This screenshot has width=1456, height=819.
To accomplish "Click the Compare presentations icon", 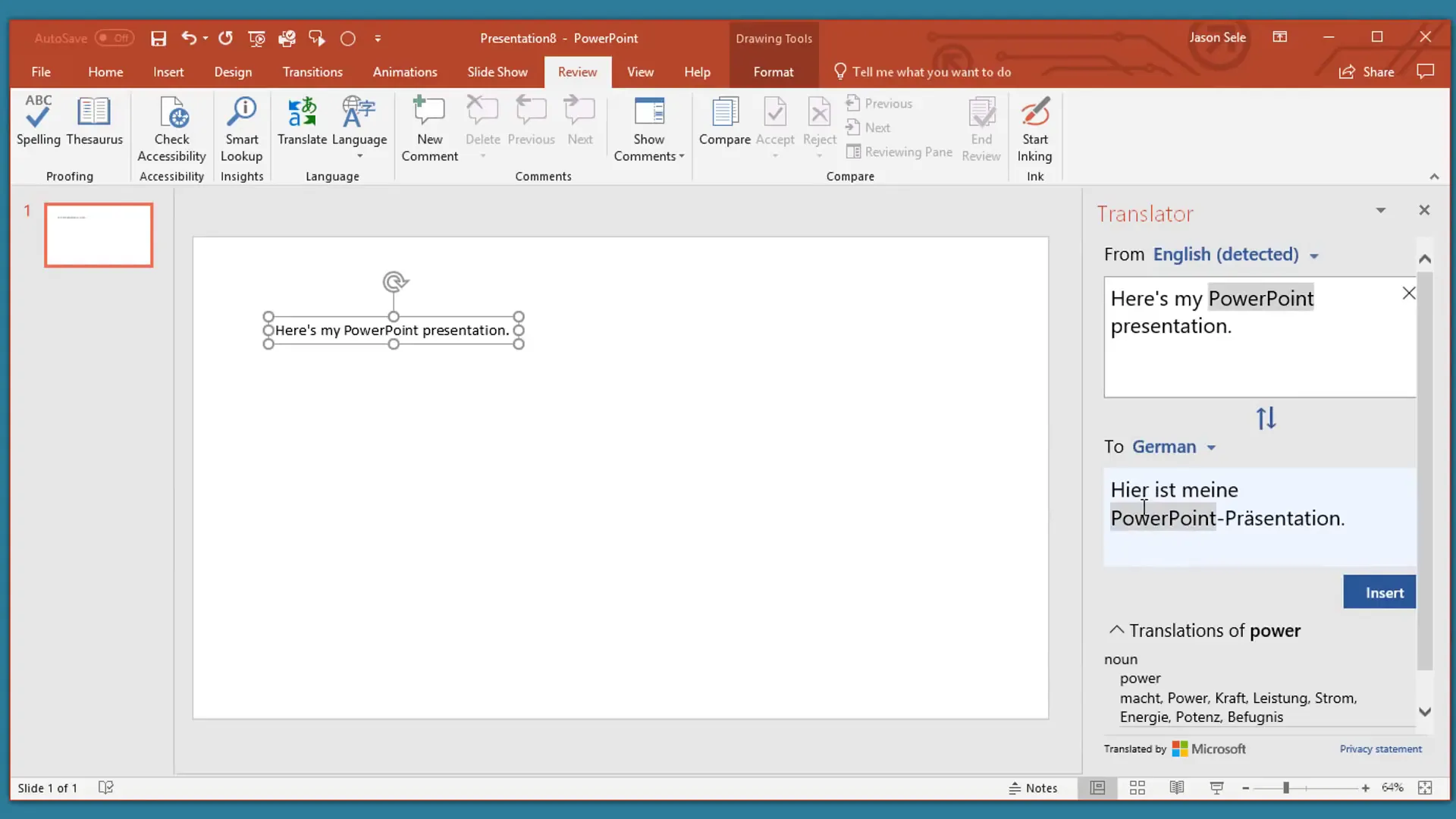I will [x=724, y=121].
